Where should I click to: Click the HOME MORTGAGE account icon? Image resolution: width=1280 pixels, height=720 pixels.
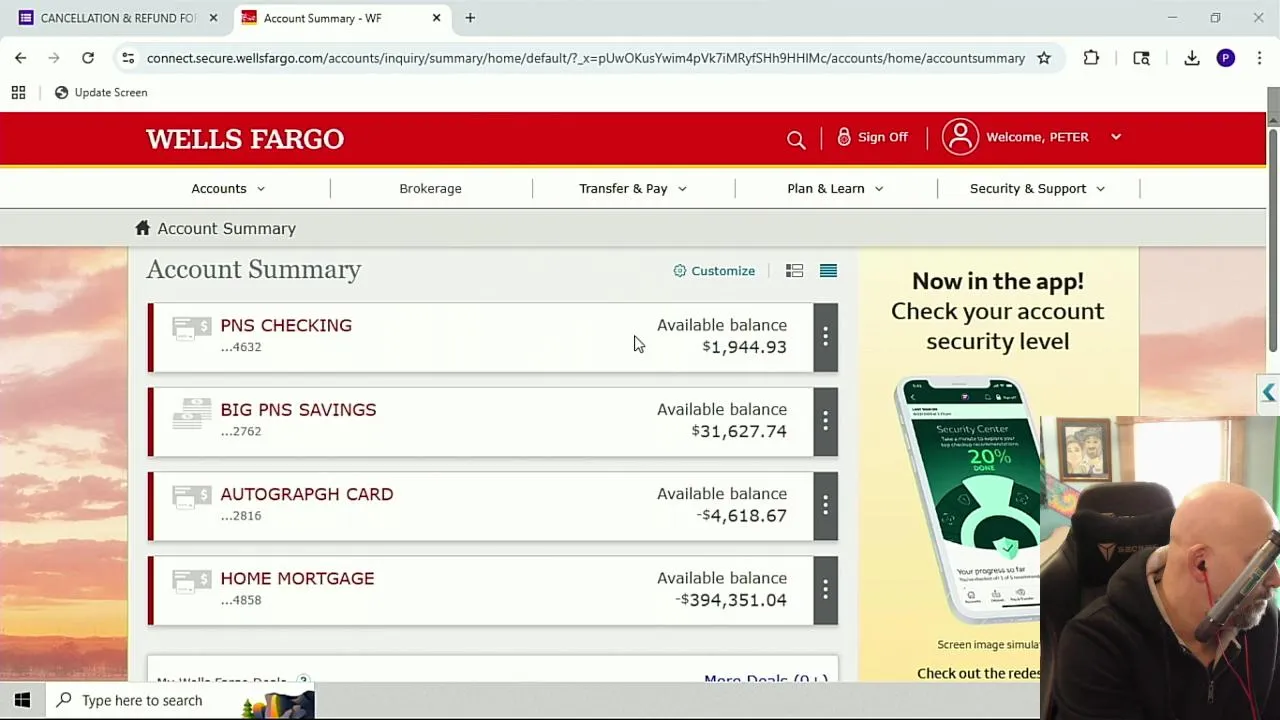click(191, 582)
